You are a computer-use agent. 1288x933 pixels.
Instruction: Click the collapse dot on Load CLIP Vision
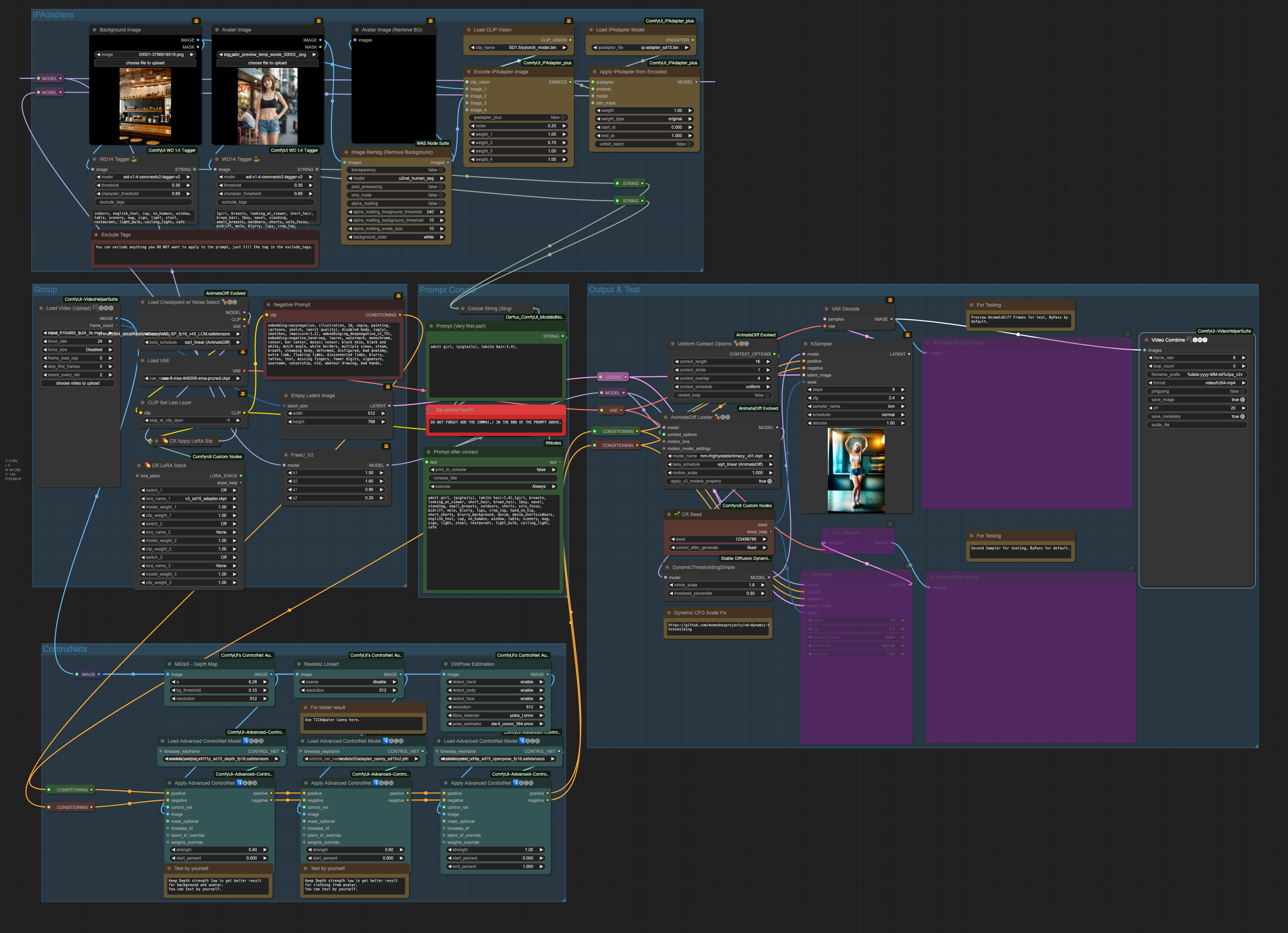point(468,30)
